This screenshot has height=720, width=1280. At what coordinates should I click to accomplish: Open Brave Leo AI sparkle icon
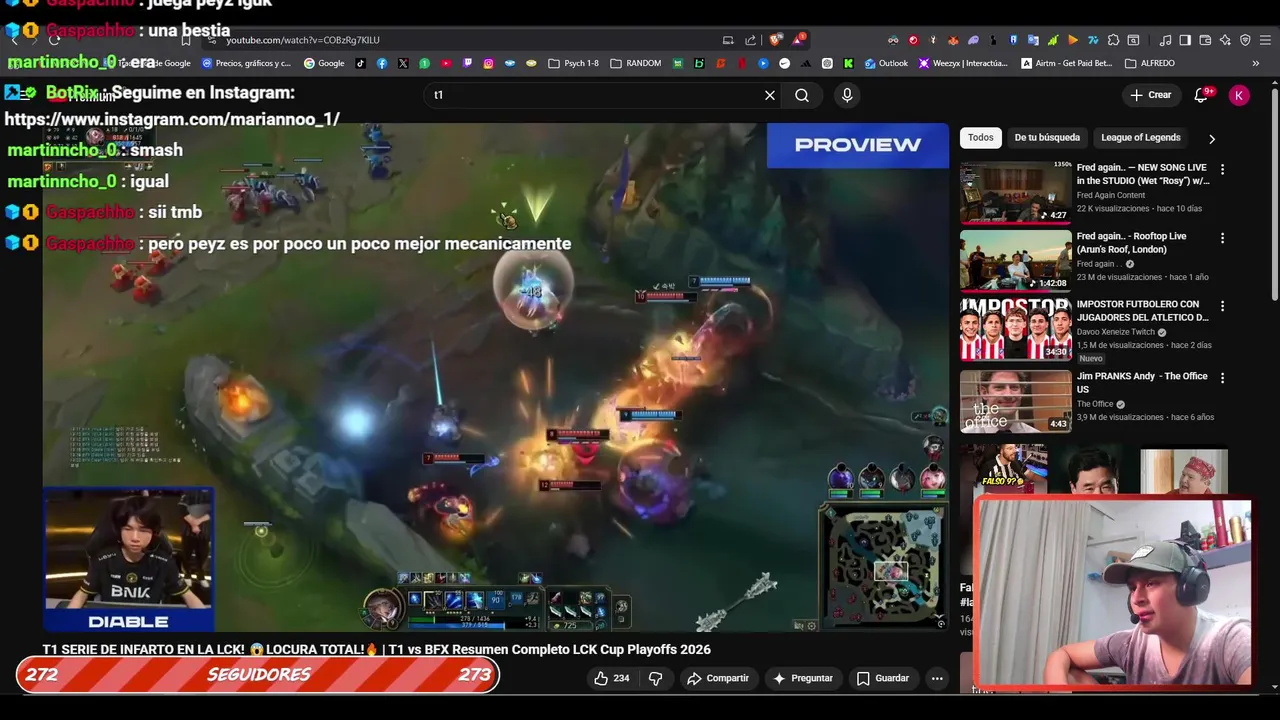pos(1225,40)
